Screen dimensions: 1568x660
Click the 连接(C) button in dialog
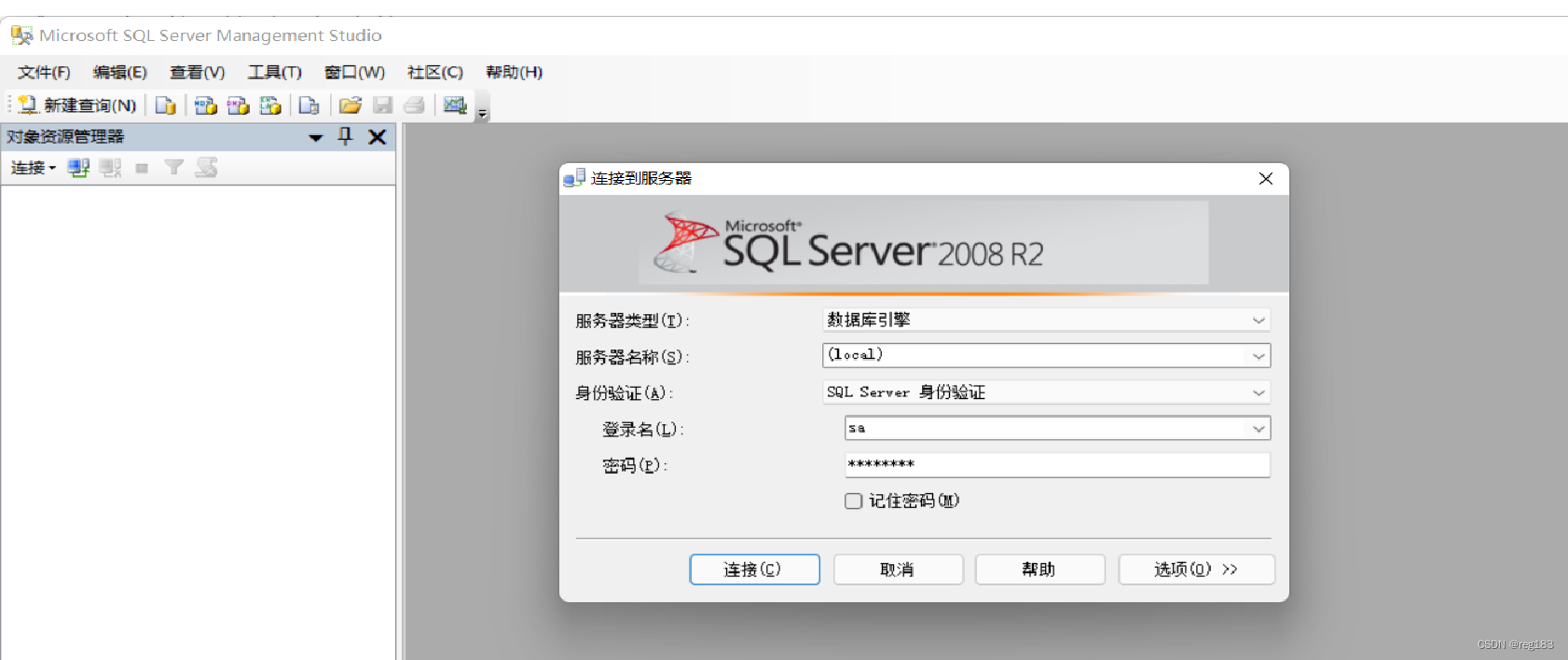(754, 570)
